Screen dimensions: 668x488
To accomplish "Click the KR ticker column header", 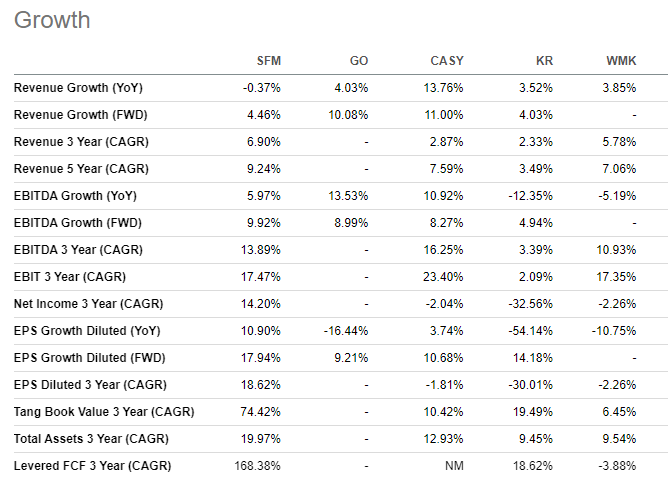I will pyautogui.click(x=544, y=61).
